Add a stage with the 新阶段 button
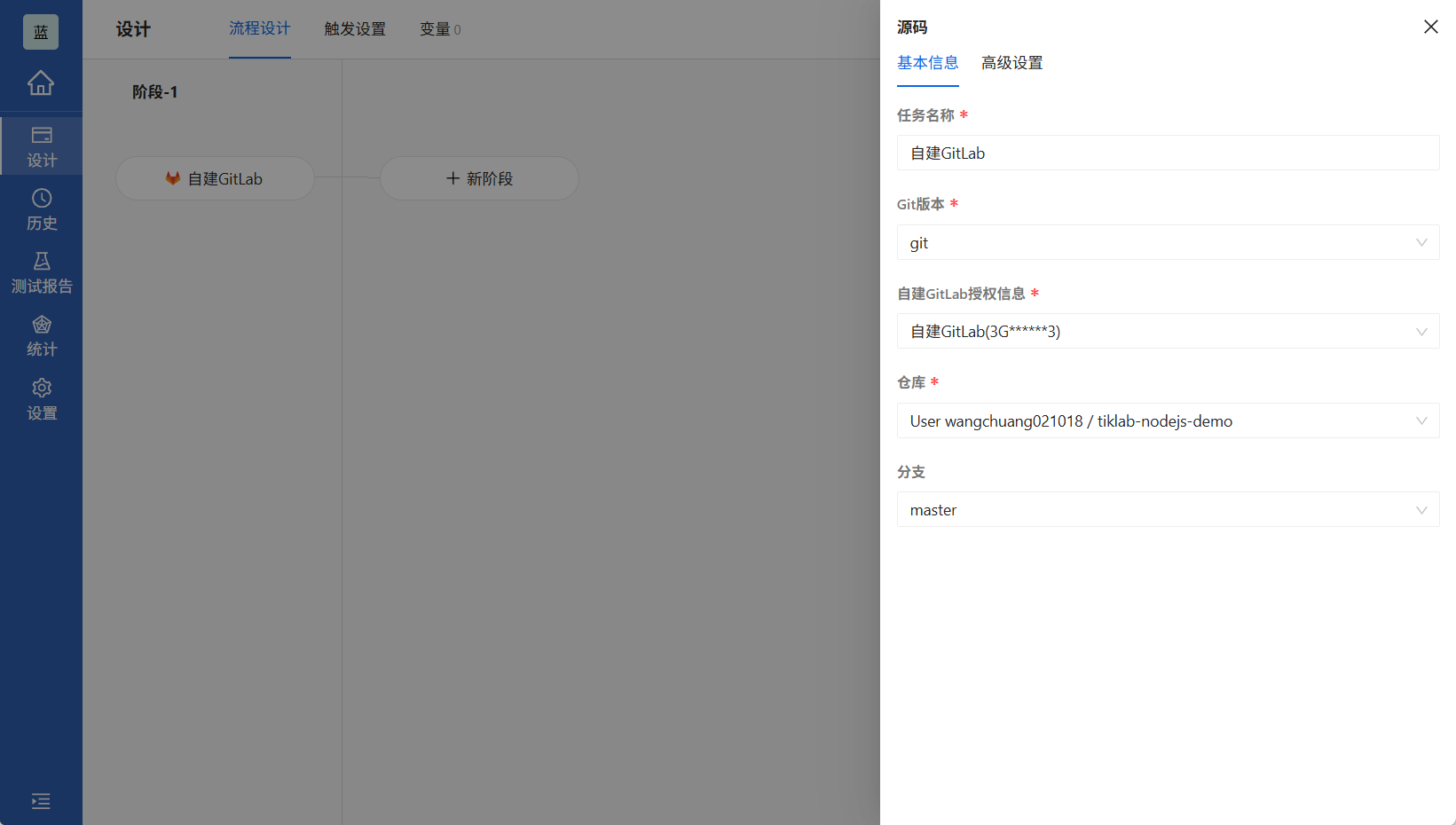 click(479, 177)
